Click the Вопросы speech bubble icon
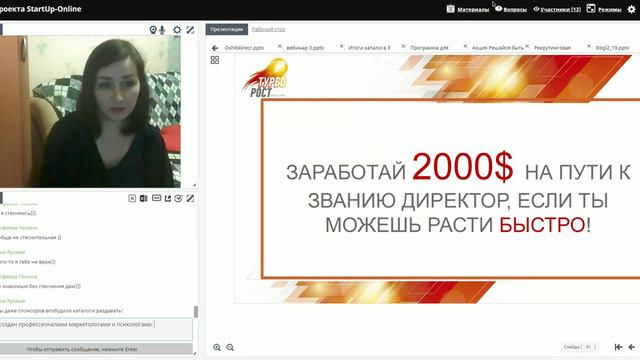Screen dimensions: 640x360 [x=498, y=9]
